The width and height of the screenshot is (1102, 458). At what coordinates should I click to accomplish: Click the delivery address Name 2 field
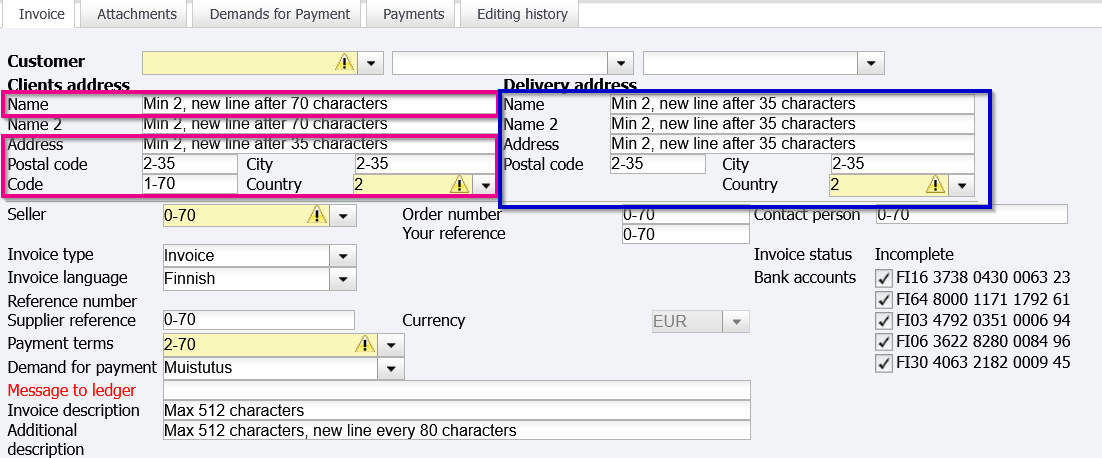pyautogui.click(x=792, y=124)
